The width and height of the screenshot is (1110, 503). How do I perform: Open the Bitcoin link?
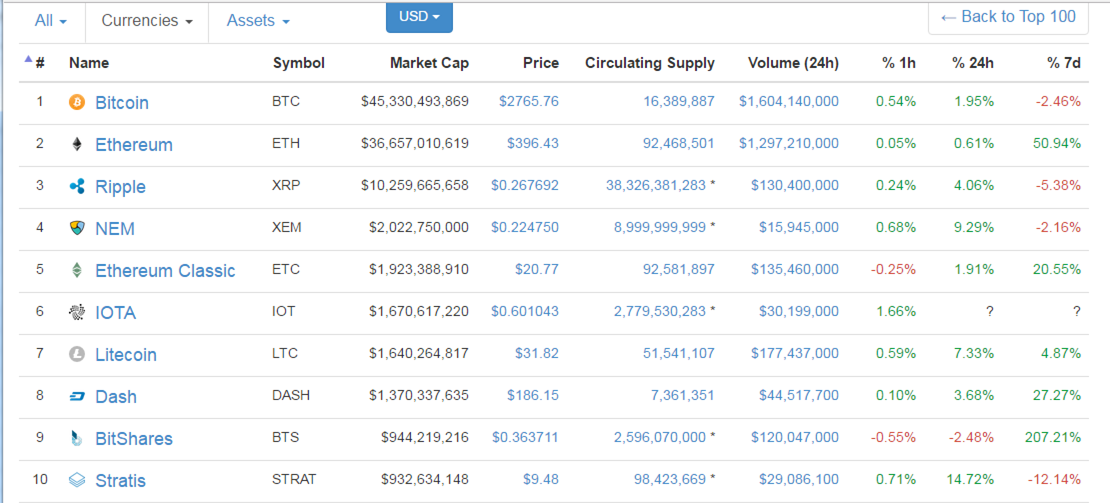pyautogui.click(x=122, y=103)
